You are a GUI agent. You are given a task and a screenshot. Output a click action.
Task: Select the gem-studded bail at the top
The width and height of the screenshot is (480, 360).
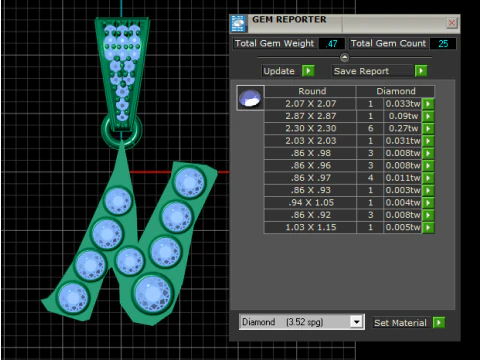click(122, 73)
